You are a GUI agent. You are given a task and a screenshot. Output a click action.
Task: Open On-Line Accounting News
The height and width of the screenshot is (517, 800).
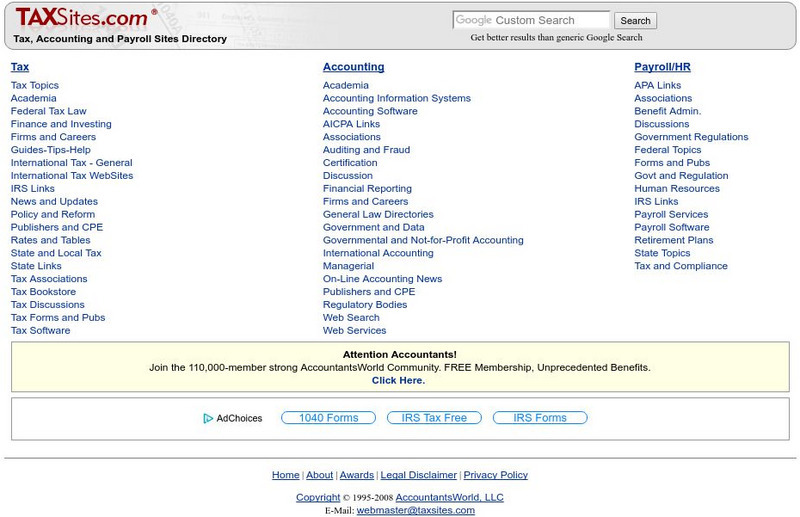tap(383, 279)
